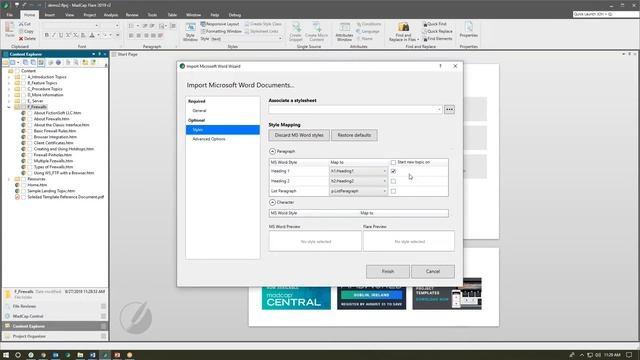Click the MadCap Flare application logo icon
Image resolution: width=640 pixels, height=360 pixels.
[x=6, y=5]
